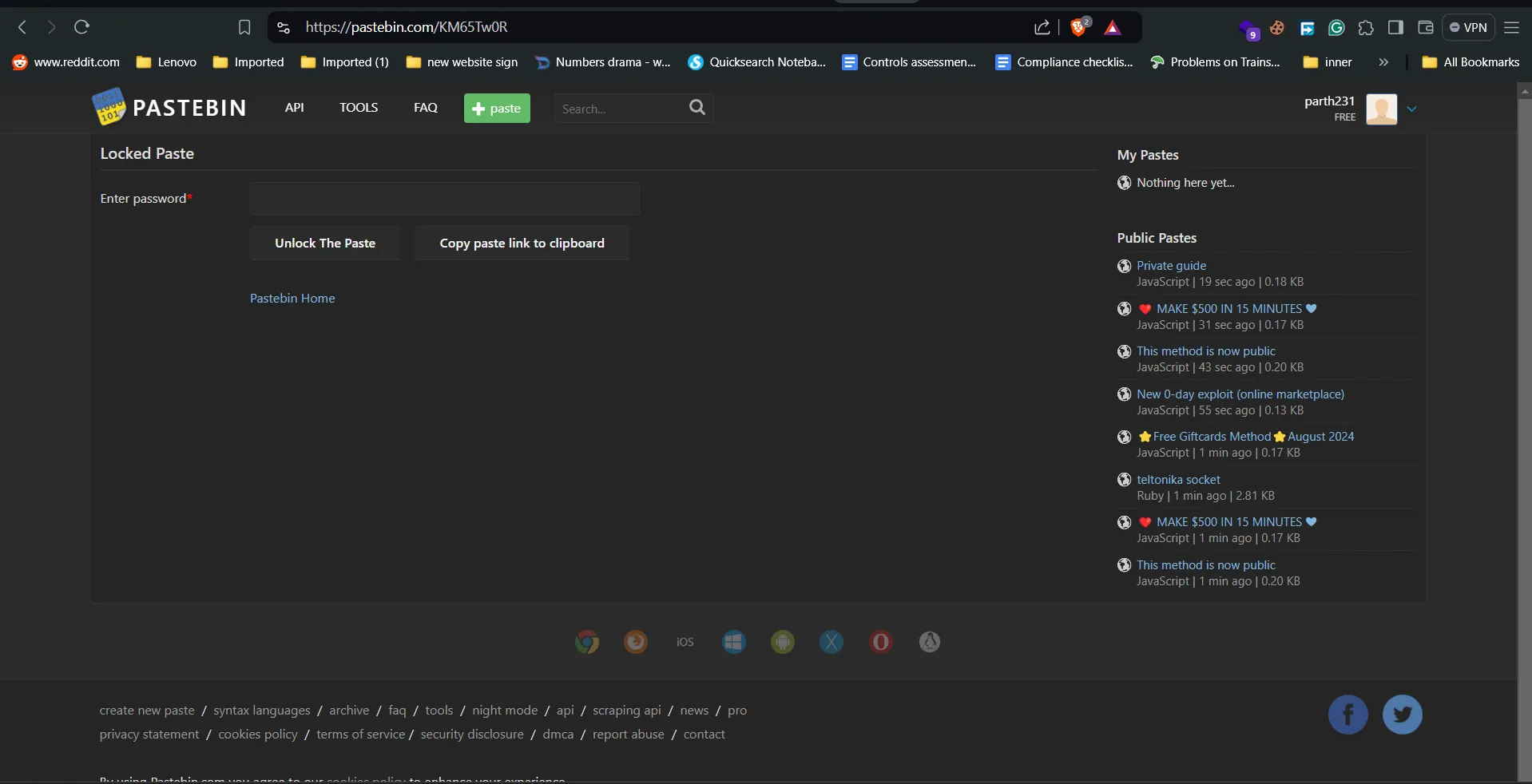Click the search magnifier icon
The image size is (1532, 784).
(x=697, y=108)
